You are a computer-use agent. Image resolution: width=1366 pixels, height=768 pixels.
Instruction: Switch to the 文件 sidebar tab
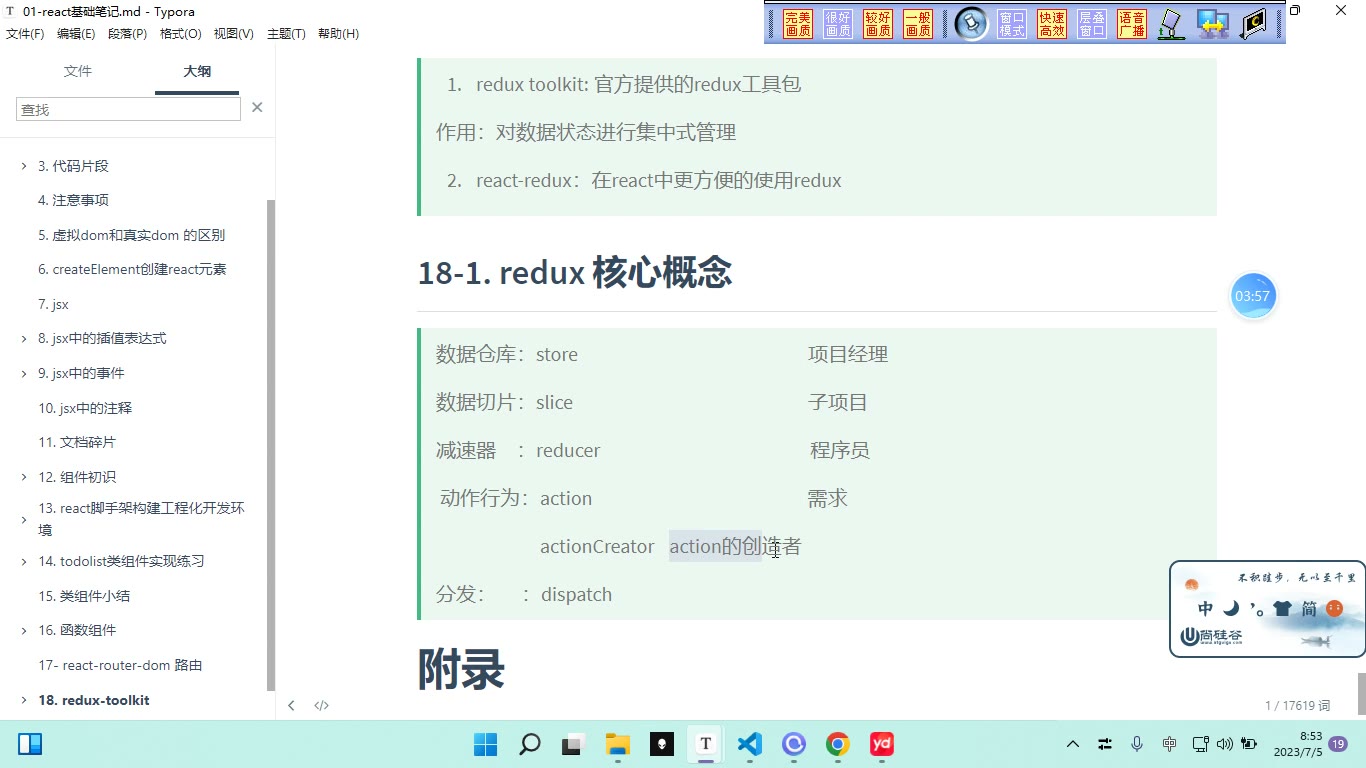click(x=78, y=71)
